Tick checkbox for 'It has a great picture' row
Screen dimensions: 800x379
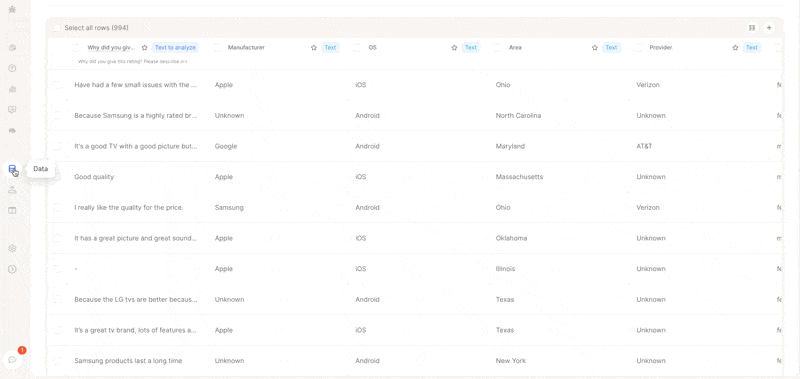pyautogui.click(x=58, y=238)
